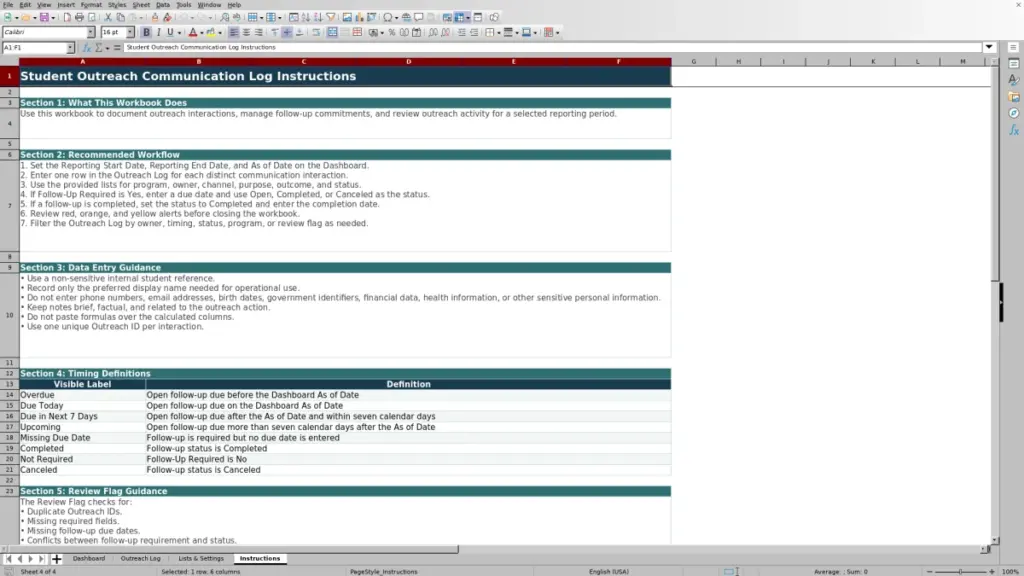The height and width of the screenshot is (576, 1024).
Task: Open the Sum function dropdown arrow
Action: [x=107, y=48]
